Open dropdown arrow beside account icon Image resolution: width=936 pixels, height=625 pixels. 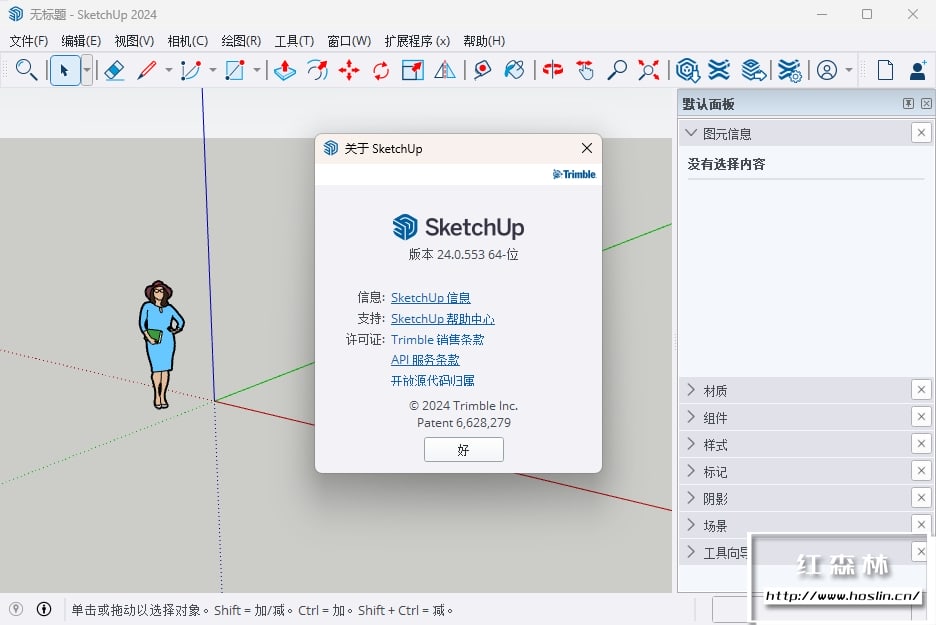tap(849, 70)
